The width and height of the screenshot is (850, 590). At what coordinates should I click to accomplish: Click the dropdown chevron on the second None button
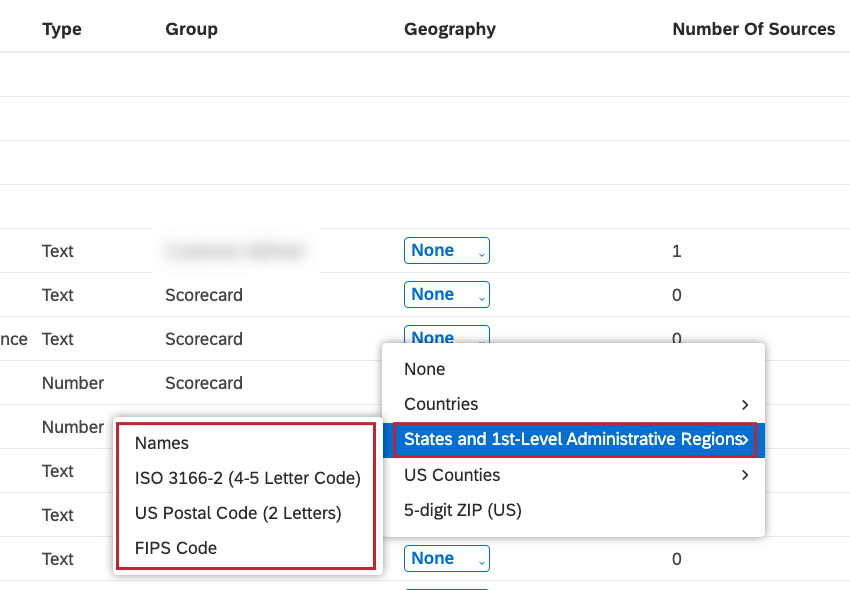pyautogui.click(x=479, y=296)
